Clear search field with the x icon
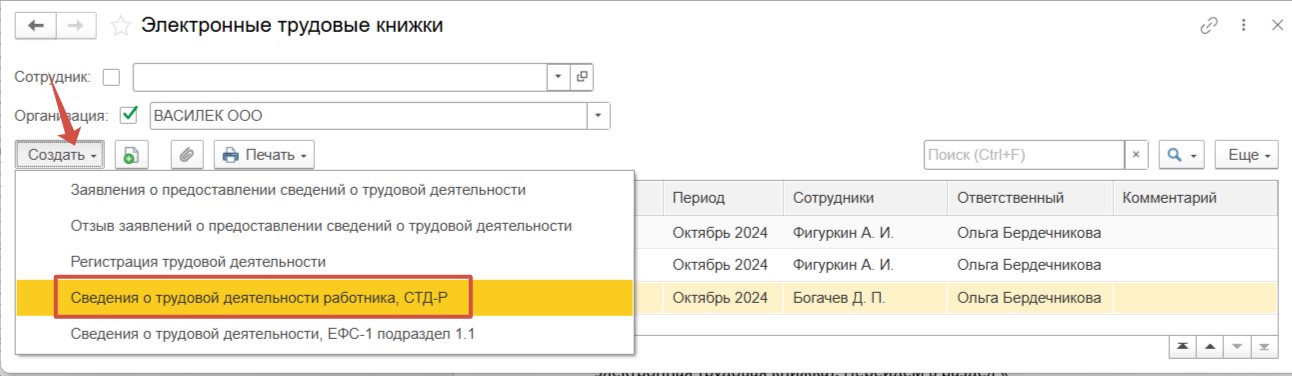This screenshot has height=376, width=1292. pos(1135,155)
